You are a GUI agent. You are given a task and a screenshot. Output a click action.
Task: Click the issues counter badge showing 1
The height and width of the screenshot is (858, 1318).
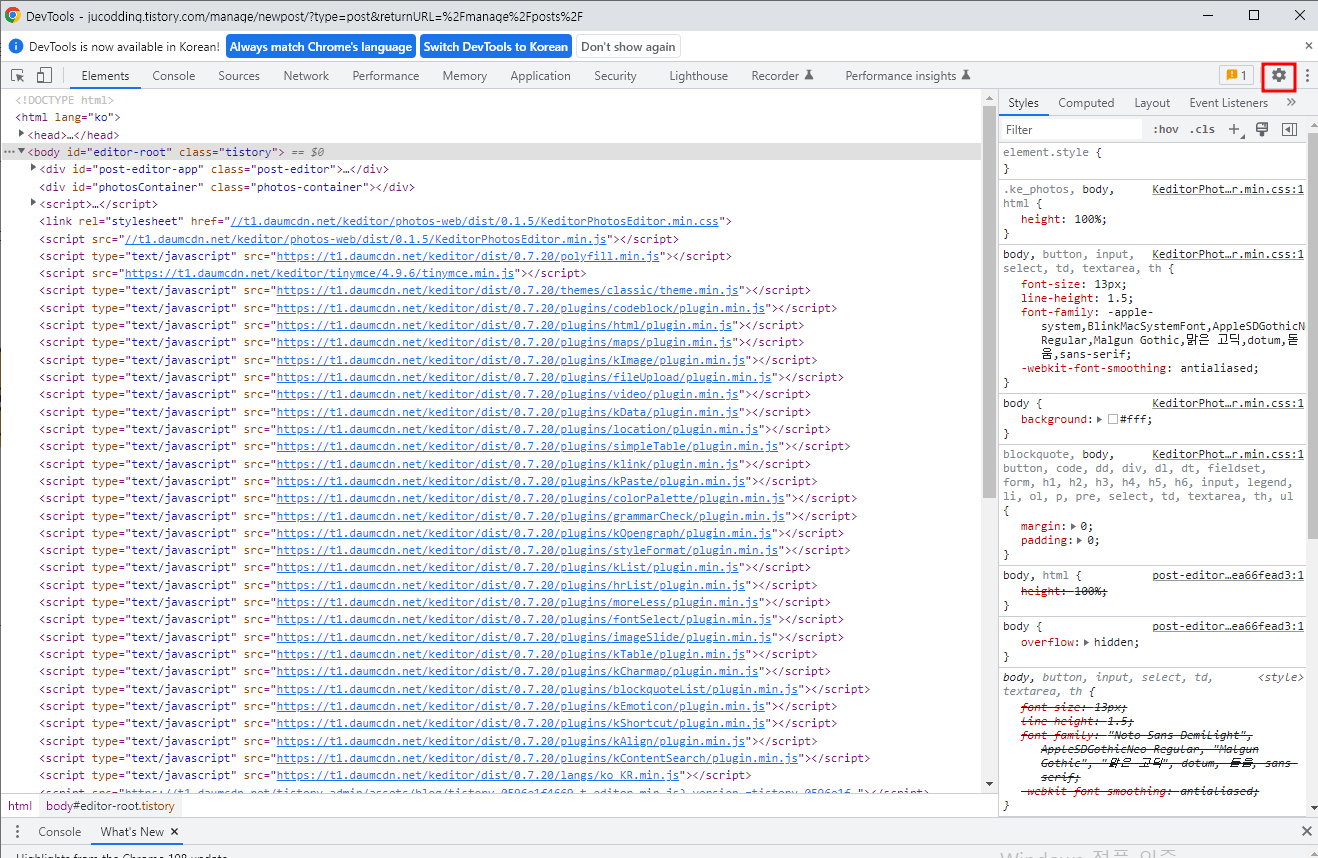[1236, 76]
